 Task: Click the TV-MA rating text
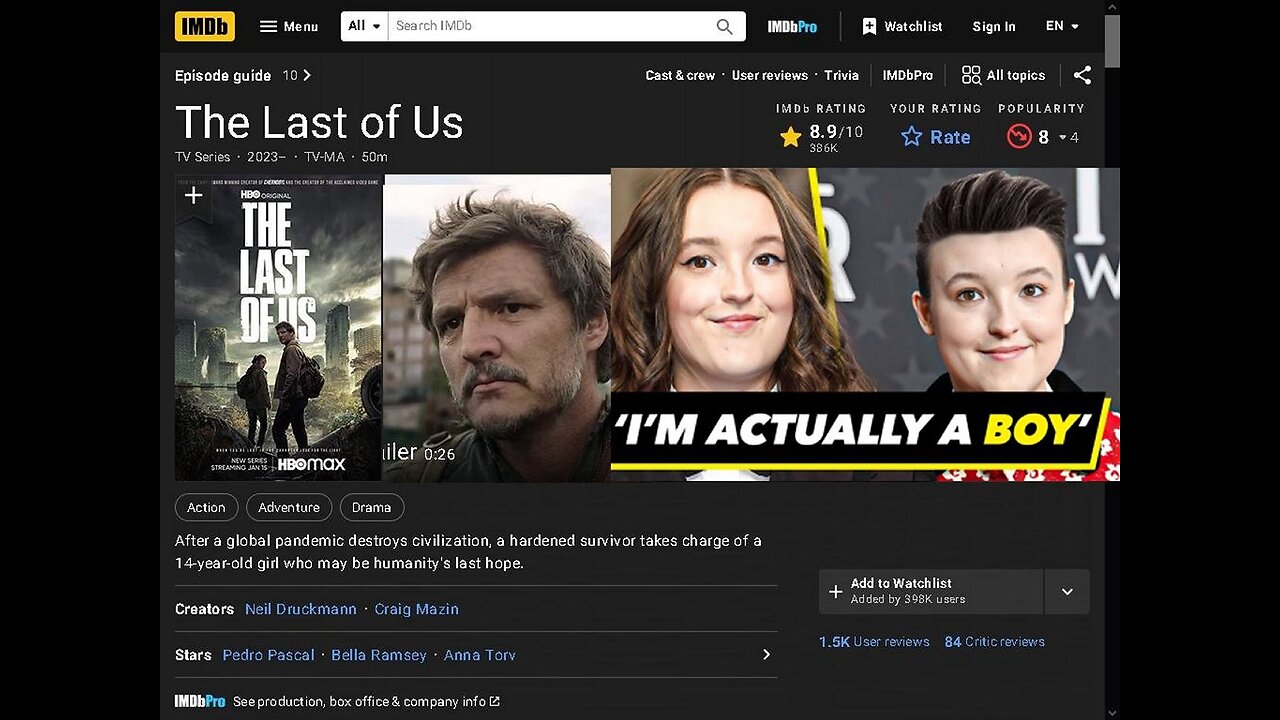327,157
